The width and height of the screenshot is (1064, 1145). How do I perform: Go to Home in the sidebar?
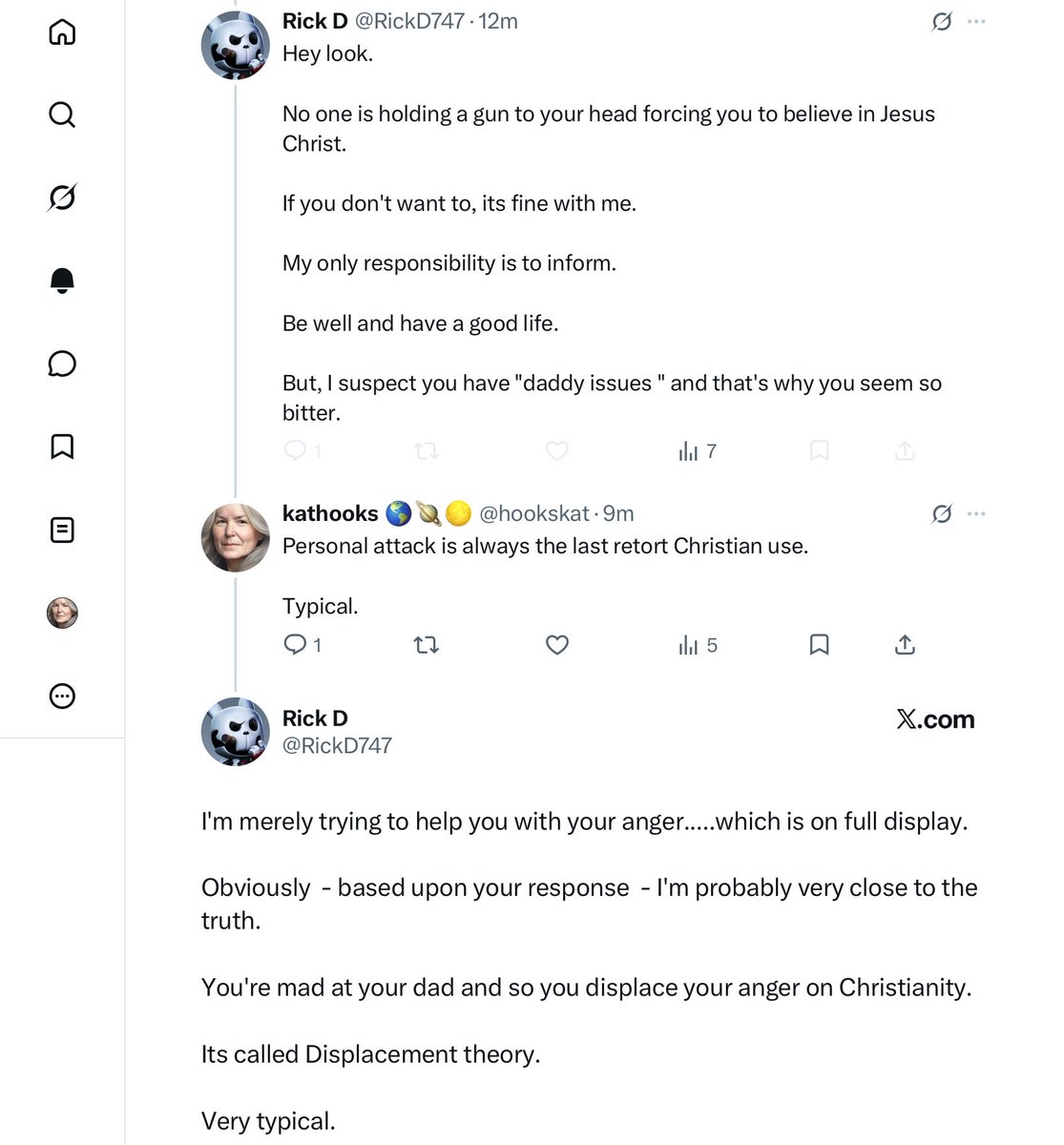[62, 31]
